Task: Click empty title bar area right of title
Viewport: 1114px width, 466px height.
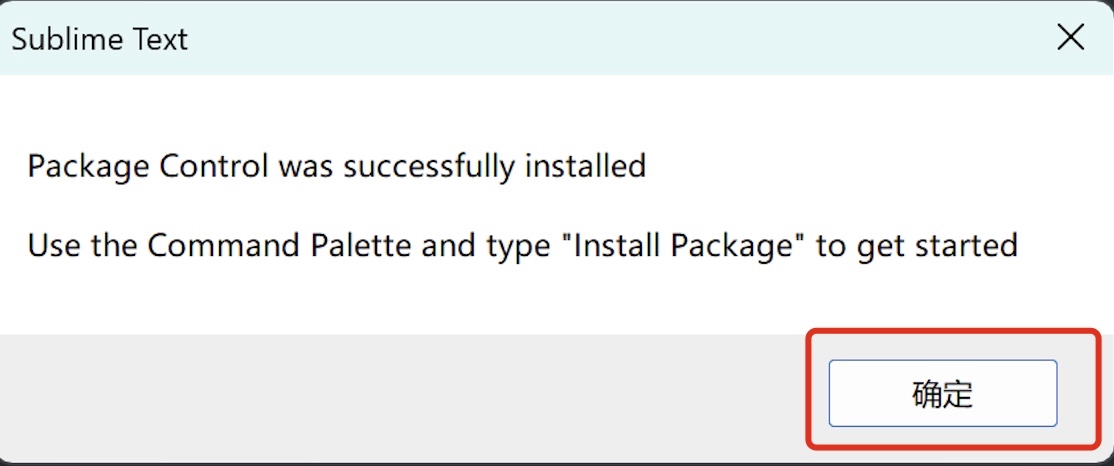Action: [x=600, y=38]
